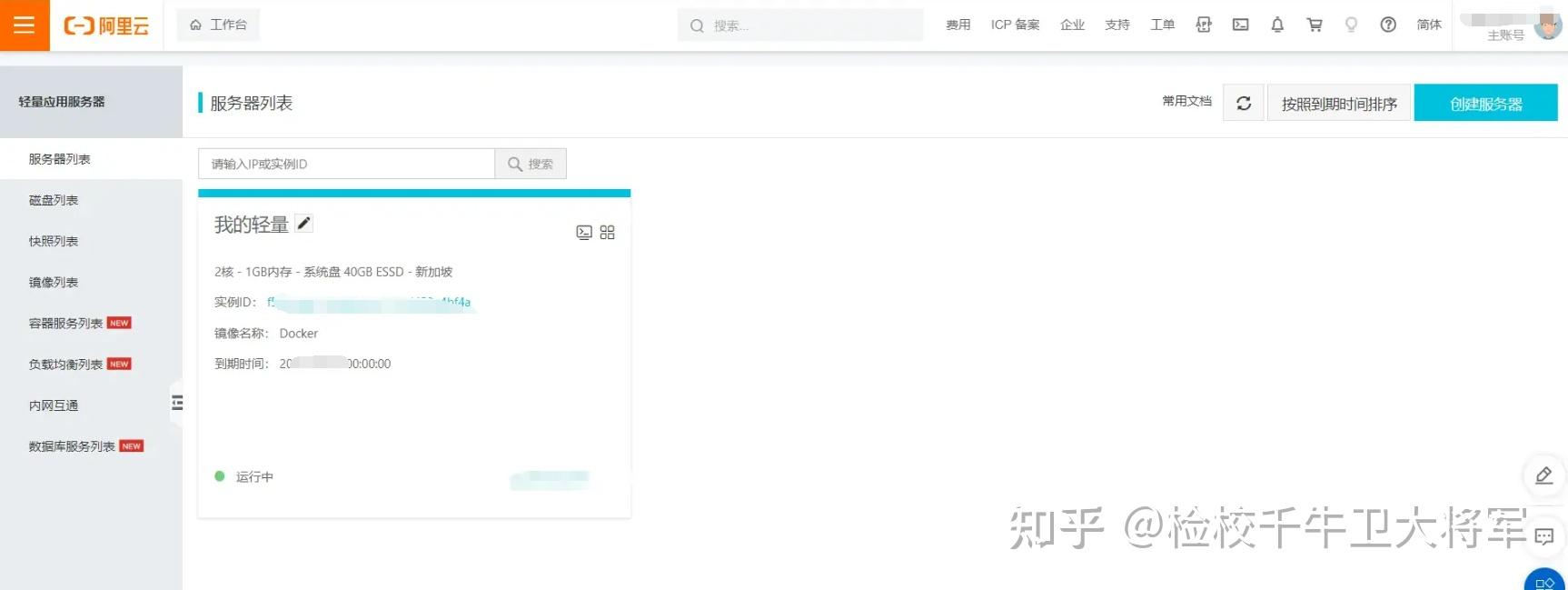Screen dimensions: 1568x590
Task: Open the help question mark icon
Action: (1388, 25)
